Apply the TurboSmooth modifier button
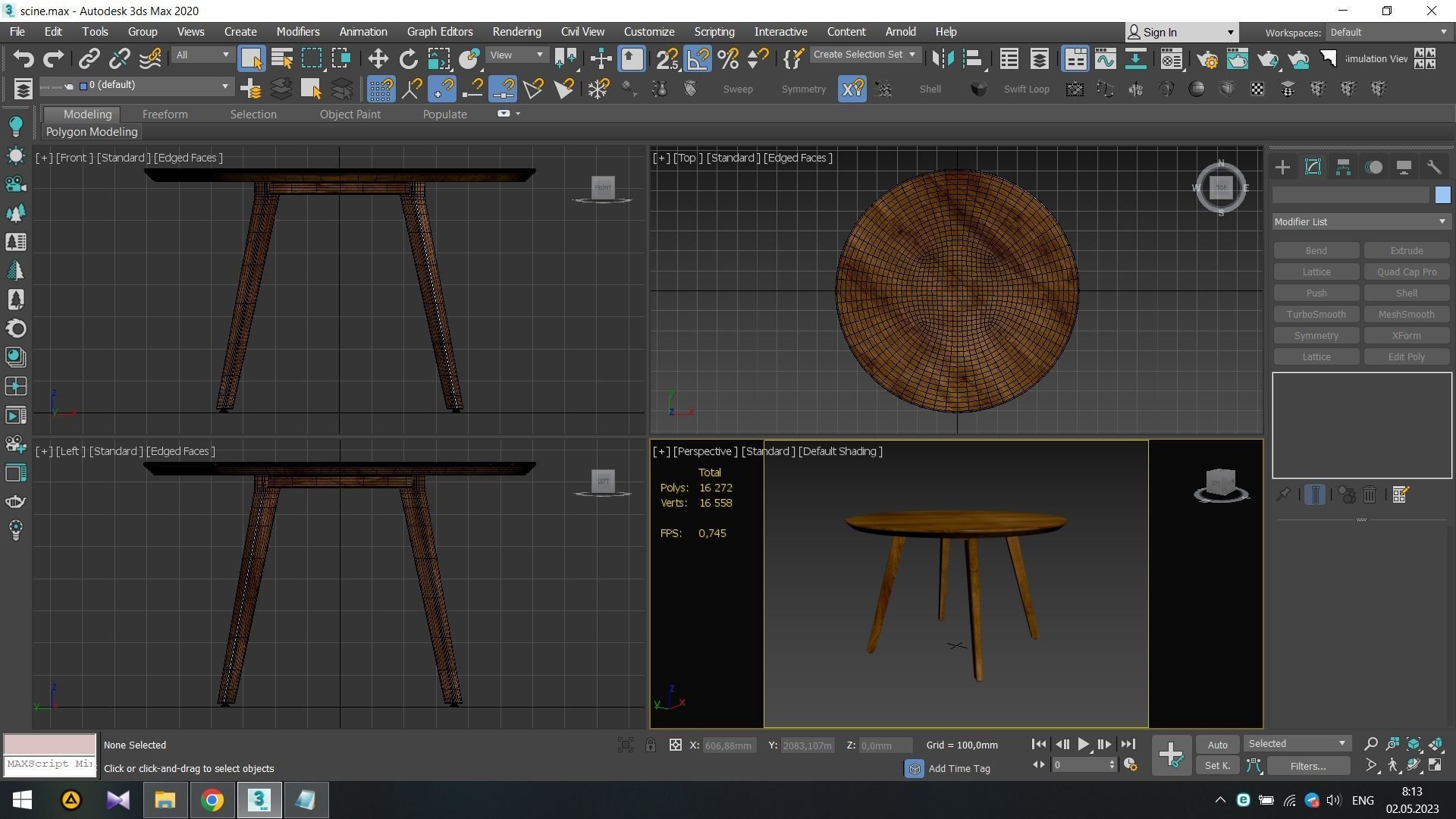The image size is (1456, 819). click(1316, 315)
